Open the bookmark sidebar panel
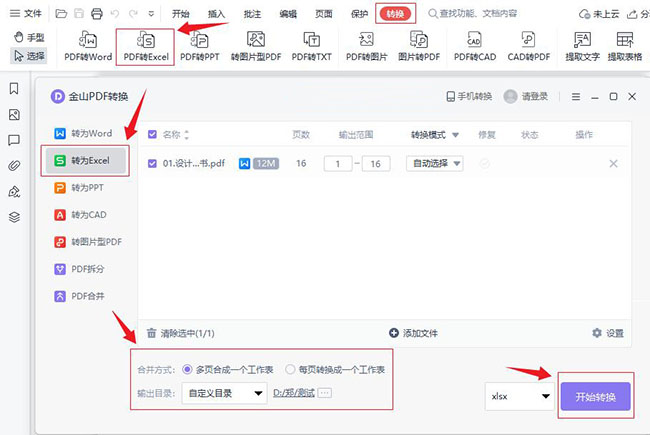 coord(14,88)
